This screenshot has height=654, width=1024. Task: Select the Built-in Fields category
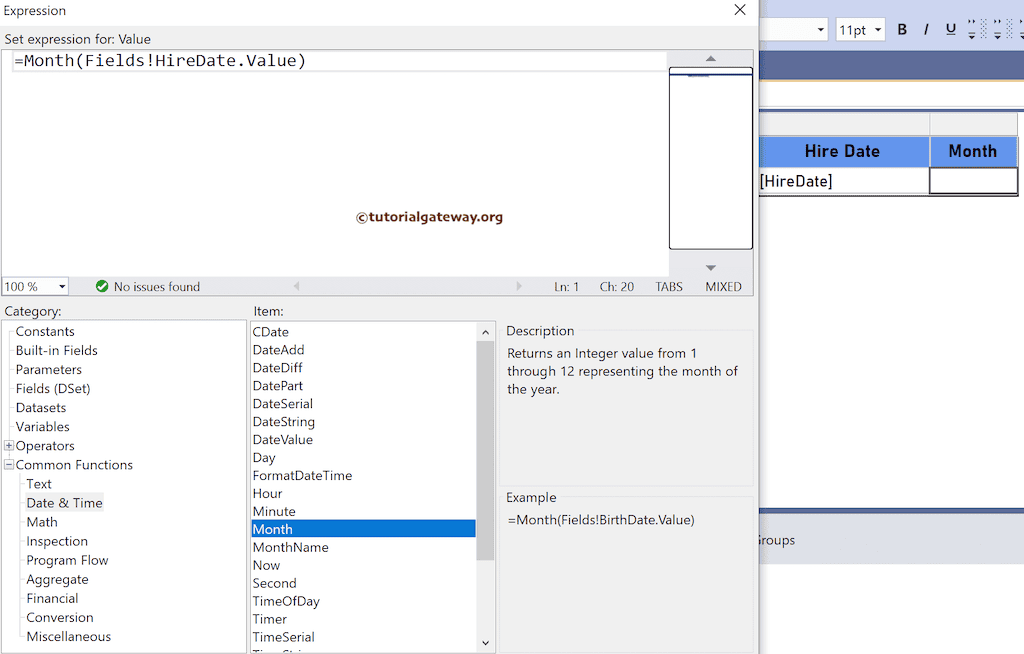[56, 350]
